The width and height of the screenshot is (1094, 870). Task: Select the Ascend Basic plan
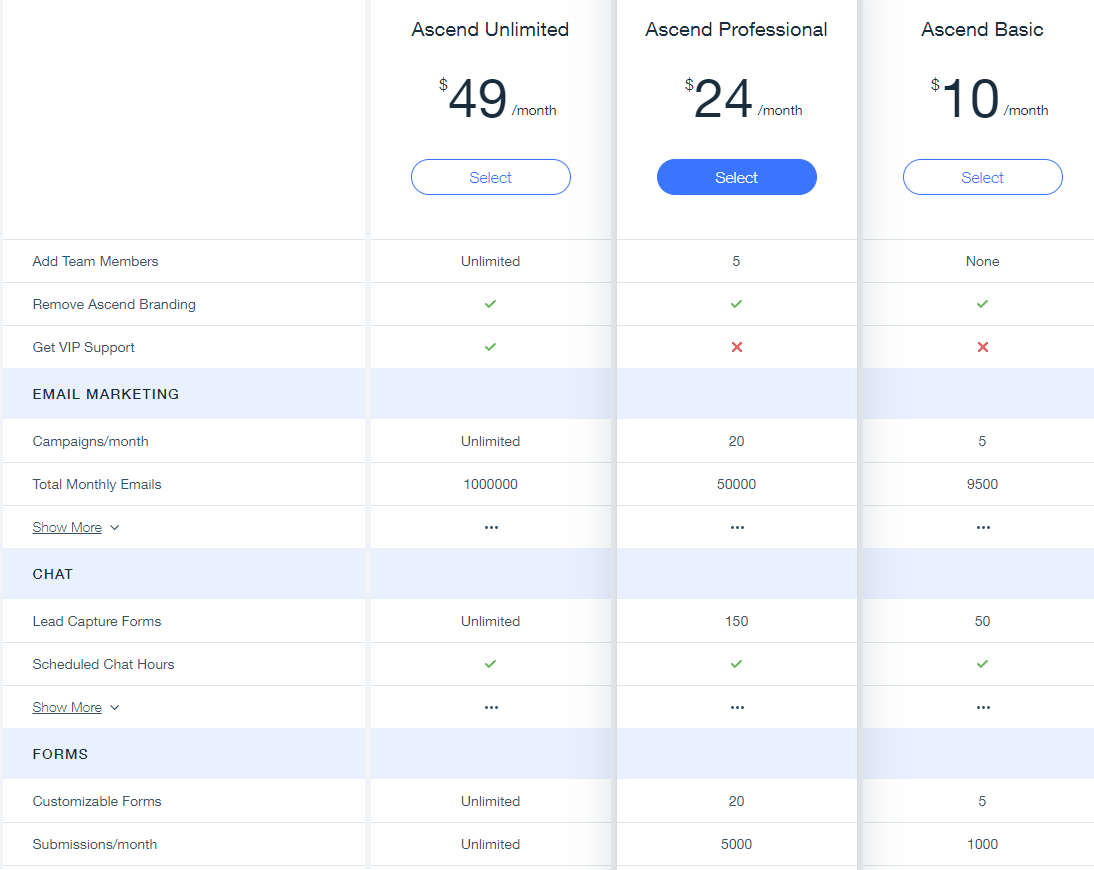pos(982,177)
